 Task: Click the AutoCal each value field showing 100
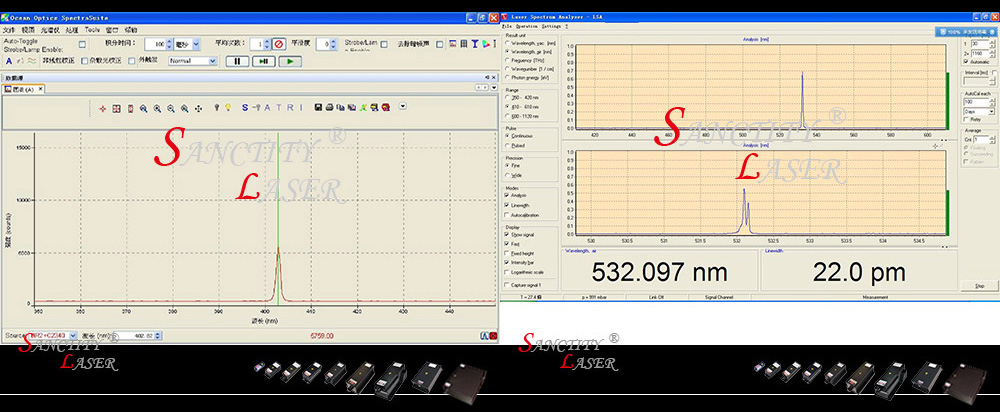975,101
